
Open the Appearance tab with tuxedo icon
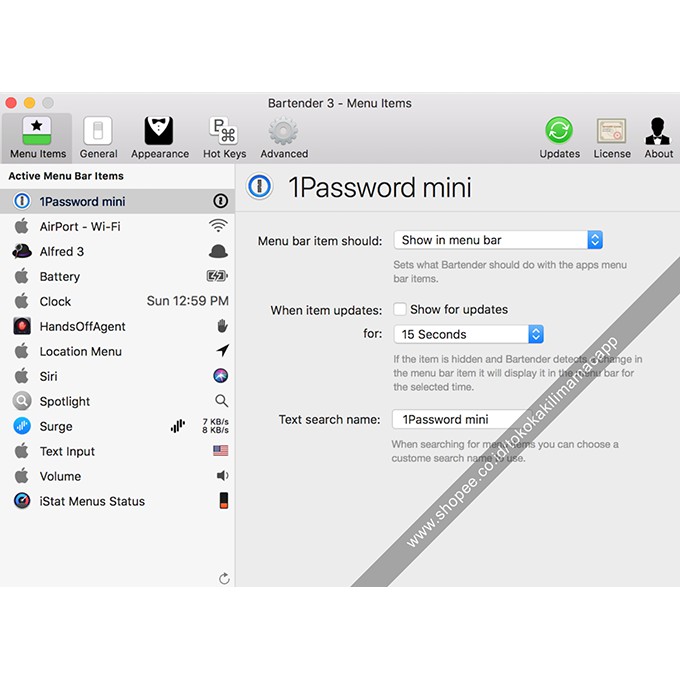[160, 138]
